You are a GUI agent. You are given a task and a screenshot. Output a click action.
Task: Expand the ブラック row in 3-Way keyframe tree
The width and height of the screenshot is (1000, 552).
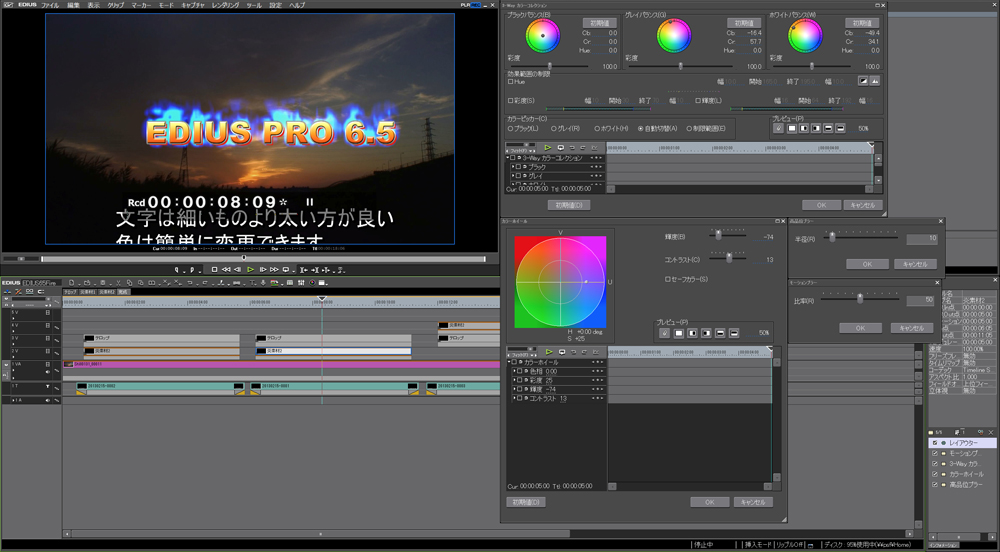pyautogui.click(x=513, y=167)
